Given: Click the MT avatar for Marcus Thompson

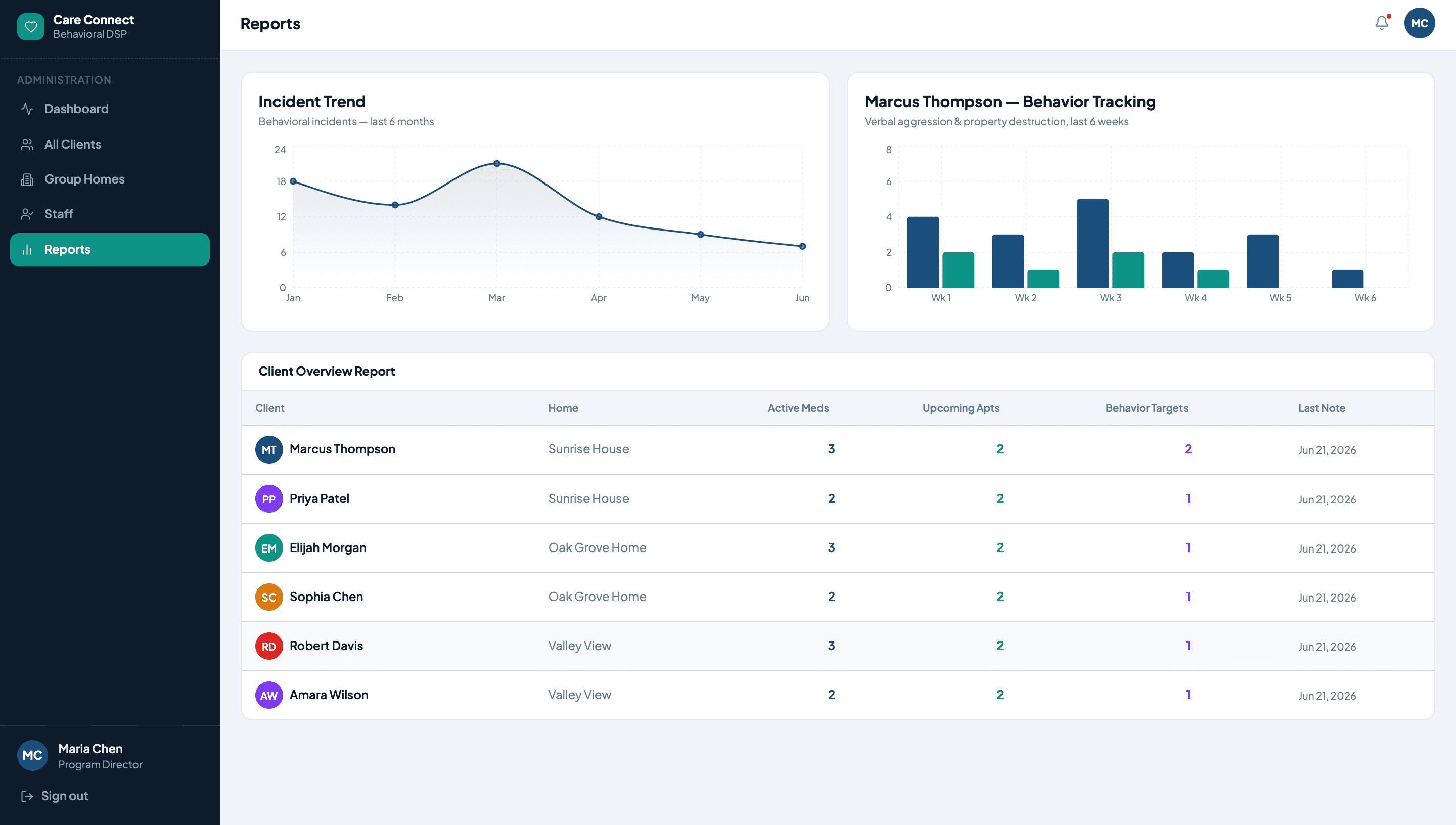Looking at the screenshot, I should click(x=268, y=449).
